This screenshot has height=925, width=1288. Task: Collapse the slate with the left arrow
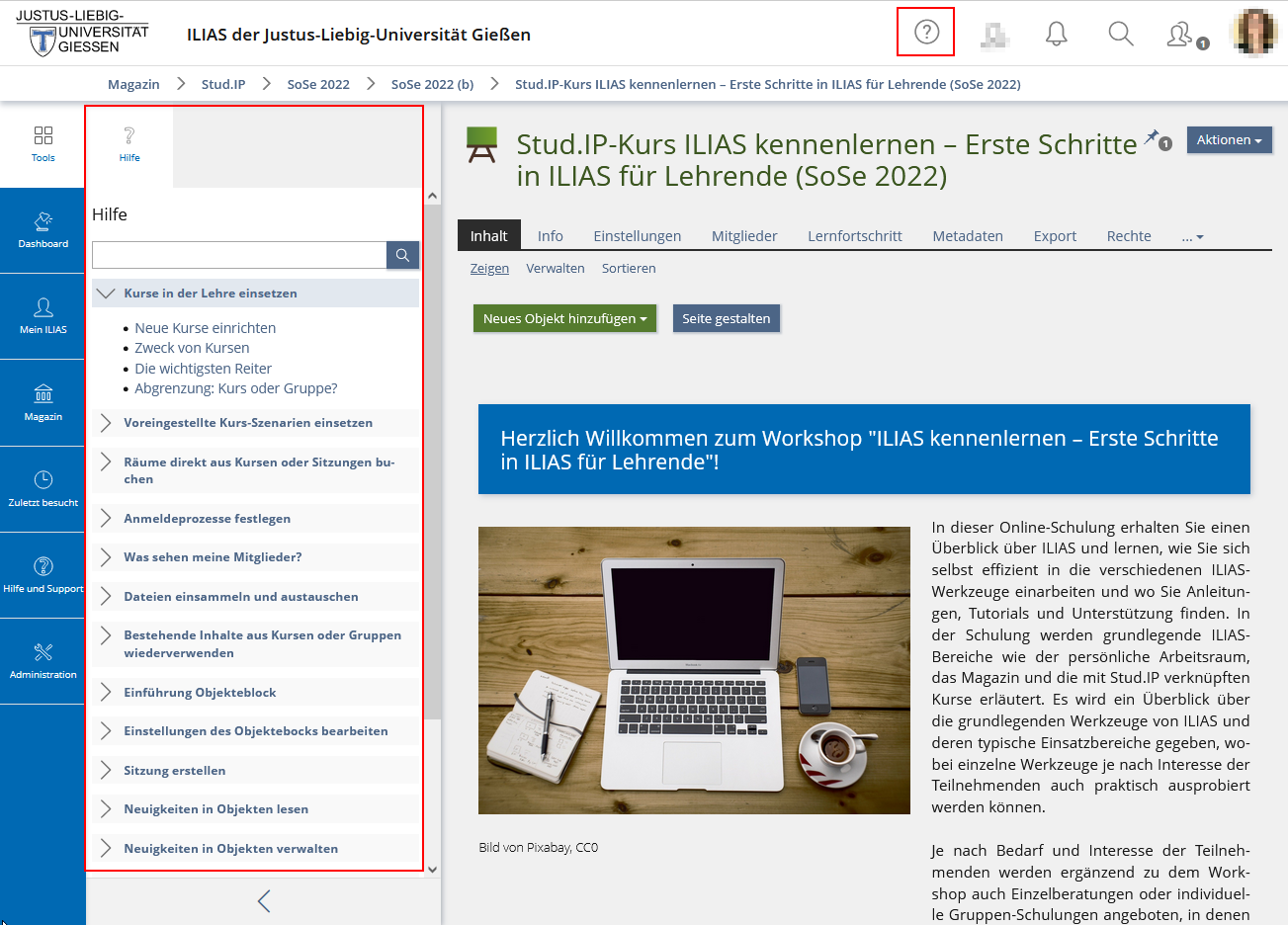coord(263,900)
